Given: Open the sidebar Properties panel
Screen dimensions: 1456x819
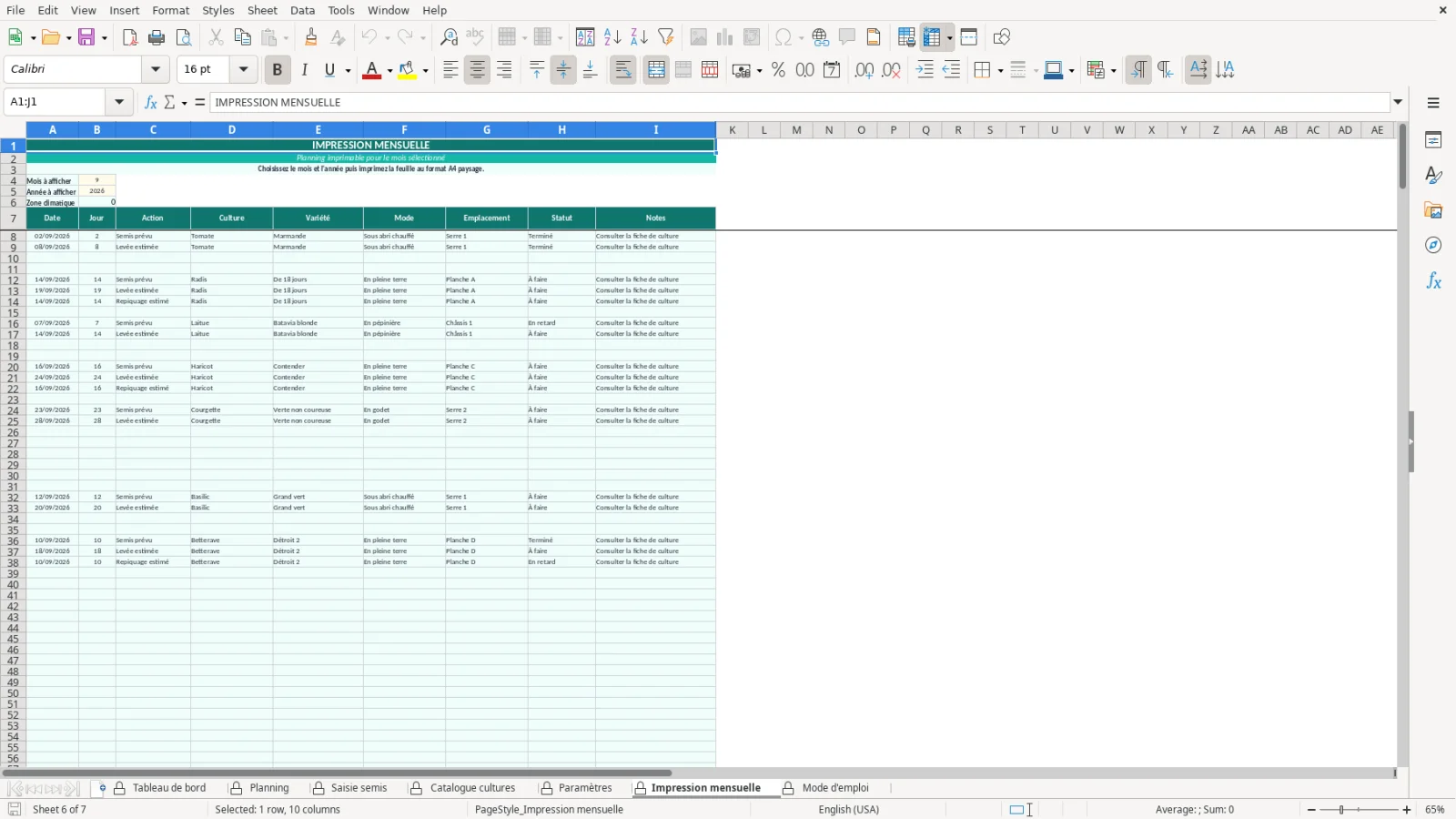Looking at the screenshot, I should click(x=1433, y=140).
